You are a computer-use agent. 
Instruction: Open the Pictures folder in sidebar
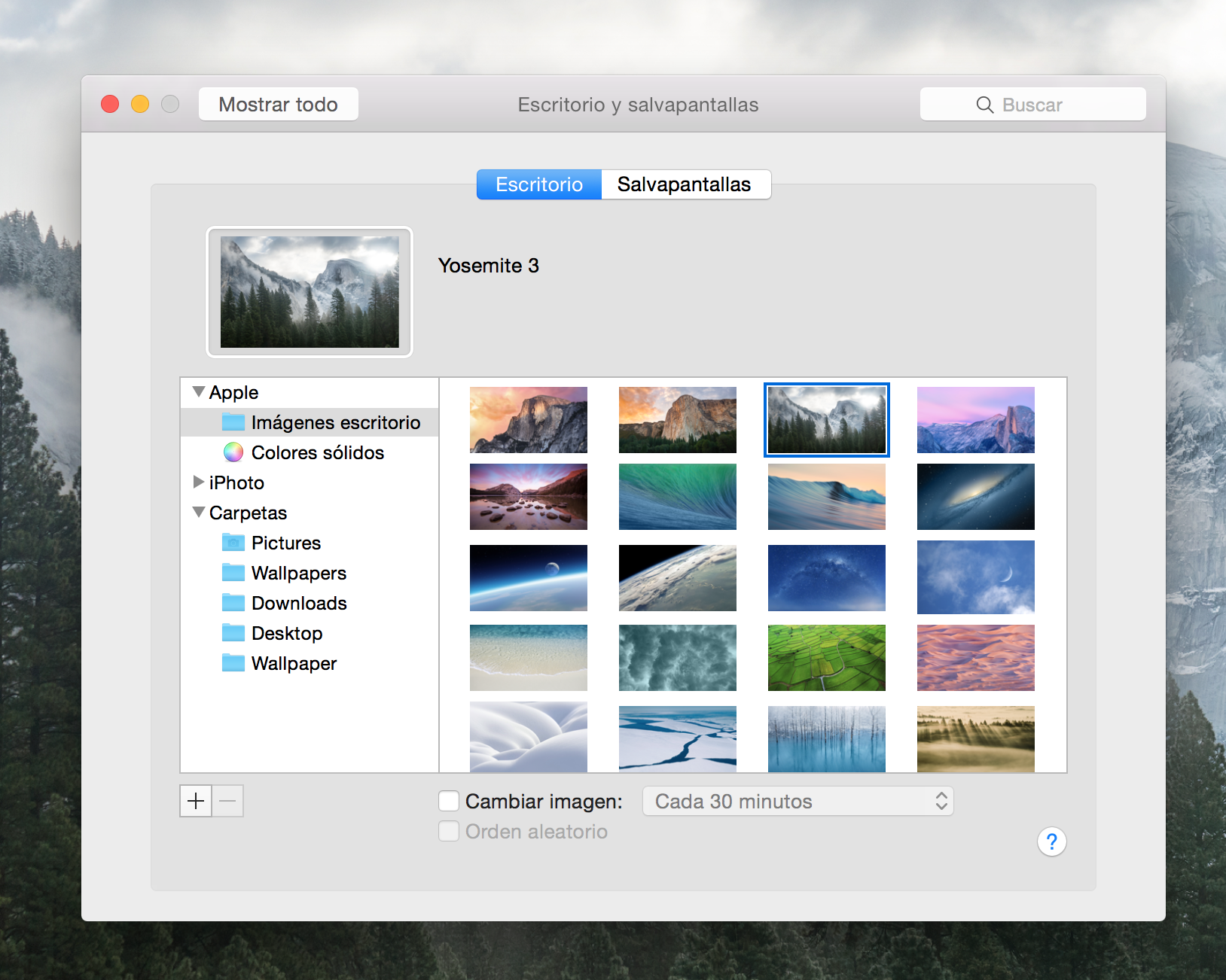coord(285,543)
